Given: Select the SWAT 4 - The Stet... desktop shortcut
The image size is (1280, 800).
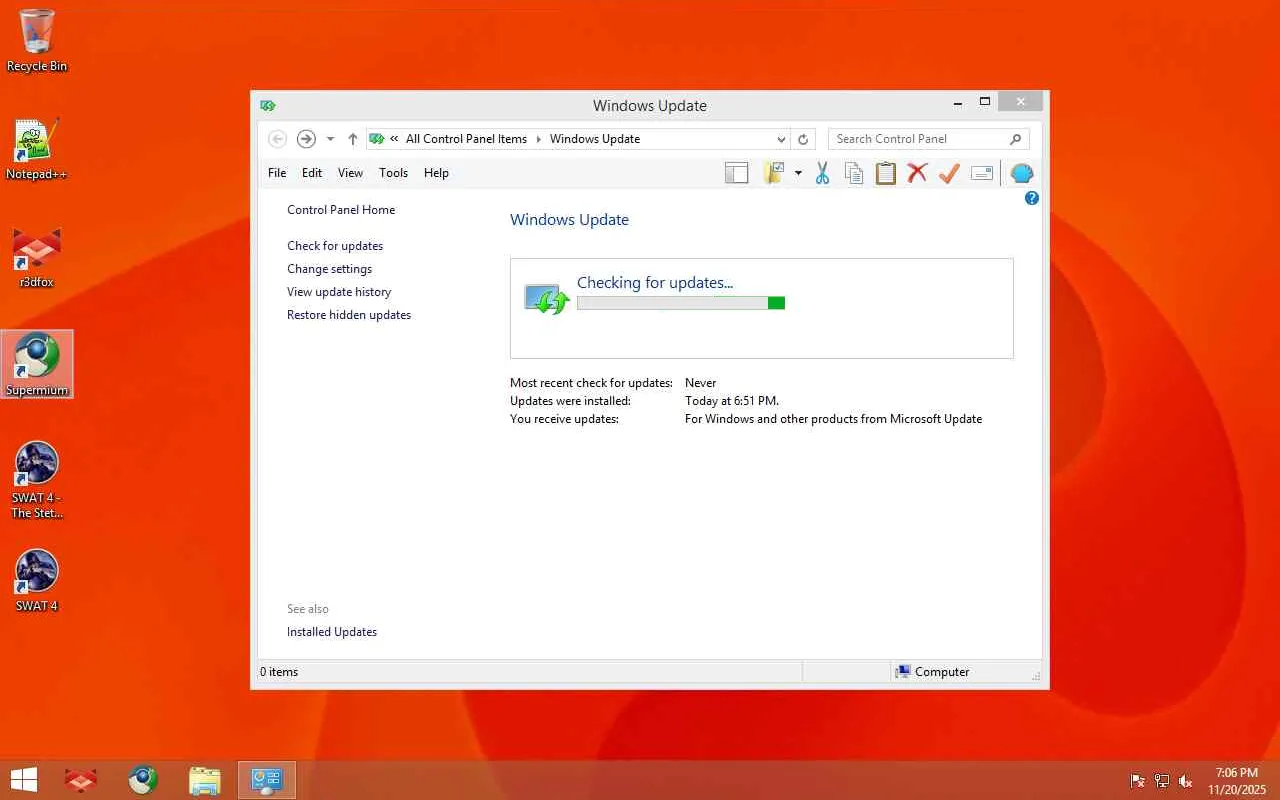Looking at the screenshot, I should point(37,480).
